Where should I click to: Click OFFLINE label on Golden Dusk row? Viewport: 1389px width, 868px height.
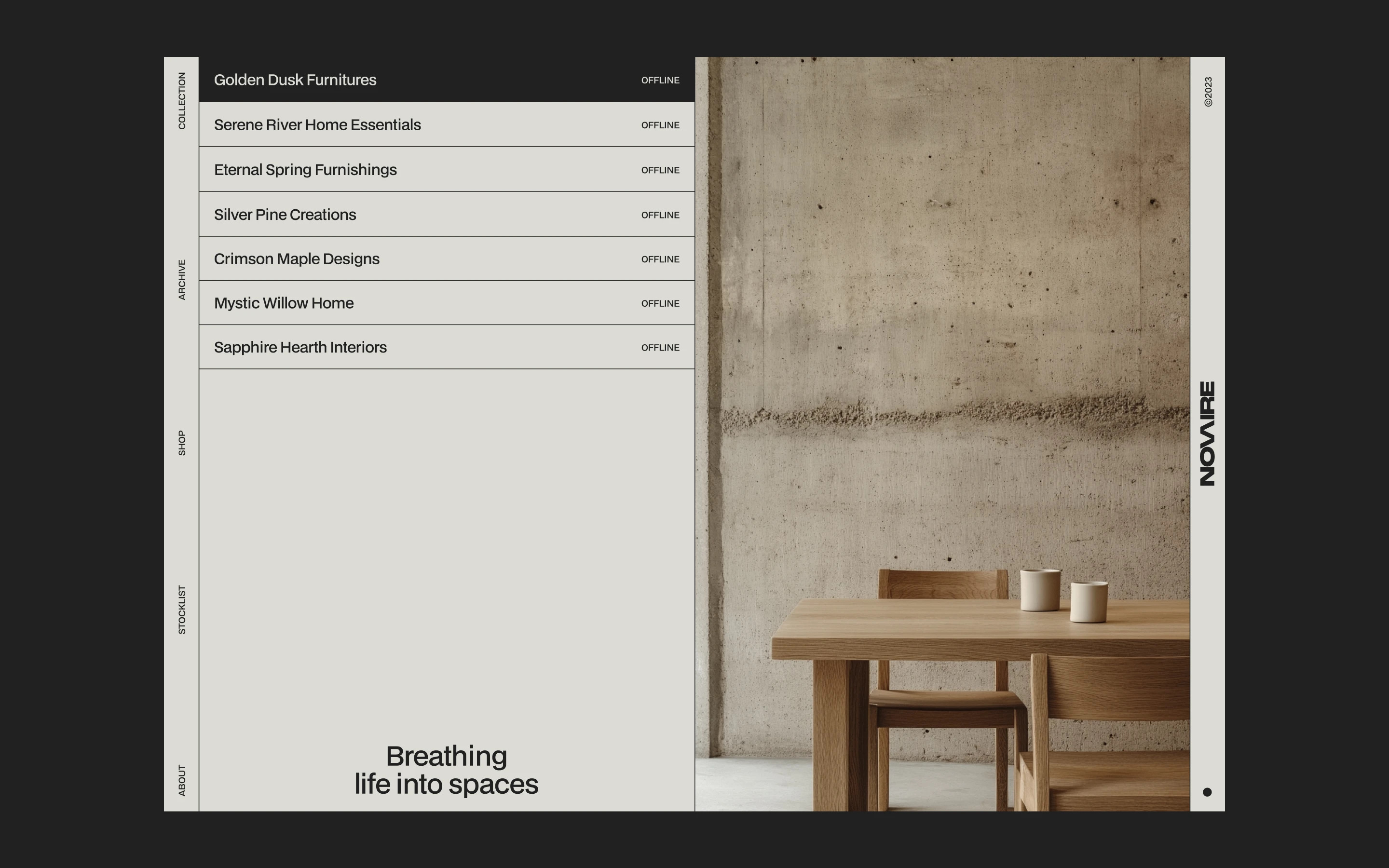tap(660, 81)
